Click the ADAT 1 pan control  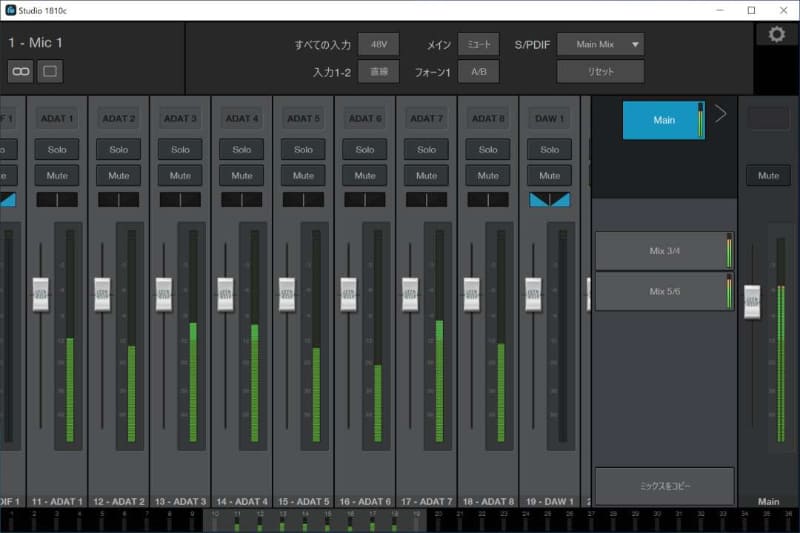pyautogui.click(x=57, y=199)
